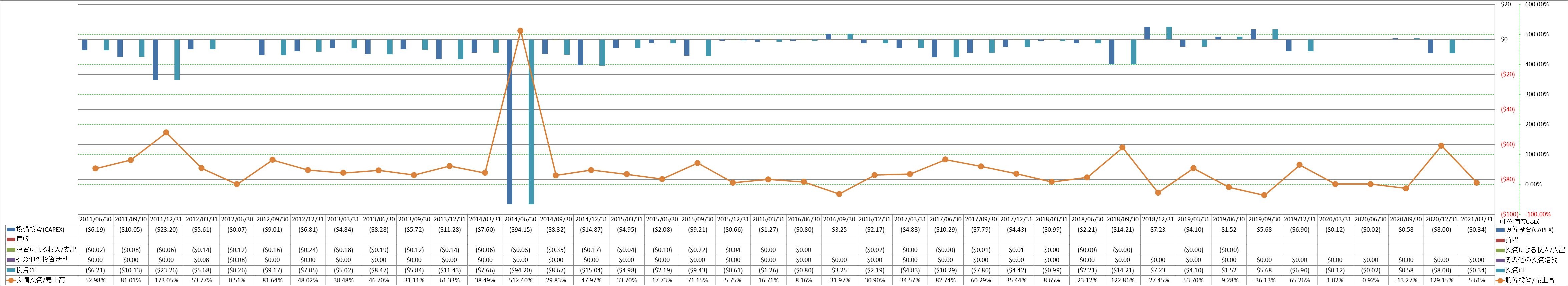Click orange line marker above 2018/09/30
The width and height of the screenshot is (1568, 286).
pyautogui.click(x=1122, y=148)
